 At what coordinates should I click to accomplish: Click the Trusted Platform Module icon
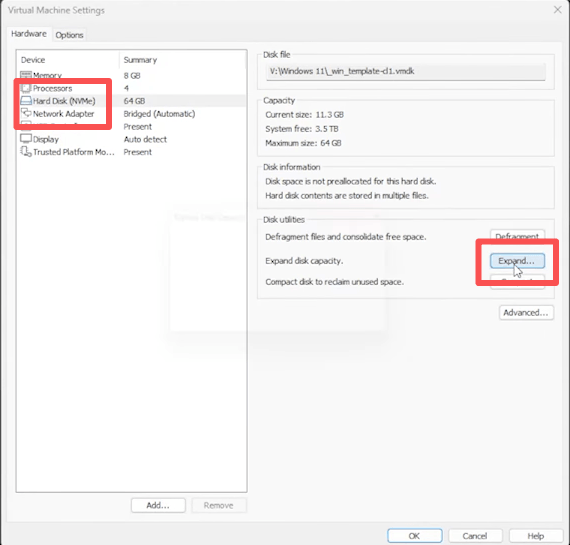click(x=26, y=152)
